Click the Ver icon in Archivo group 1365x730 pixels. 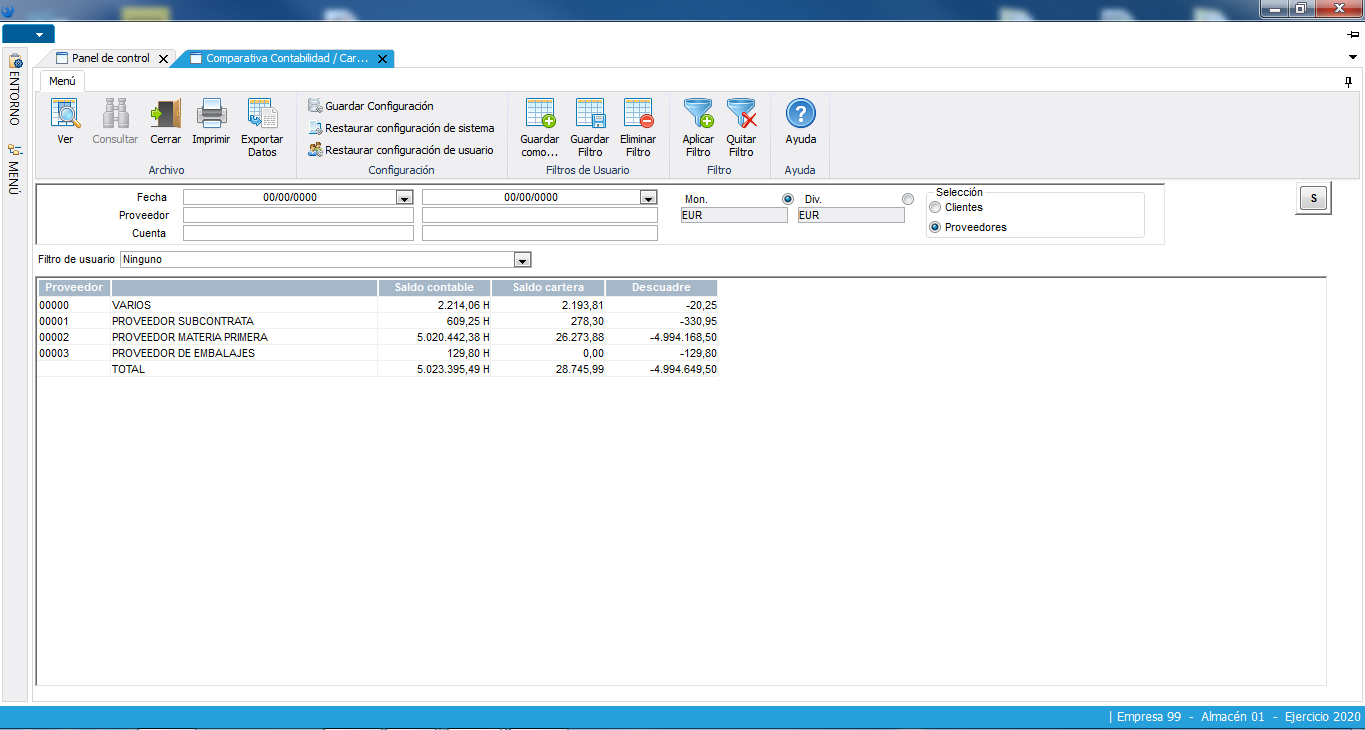[65, 114]
